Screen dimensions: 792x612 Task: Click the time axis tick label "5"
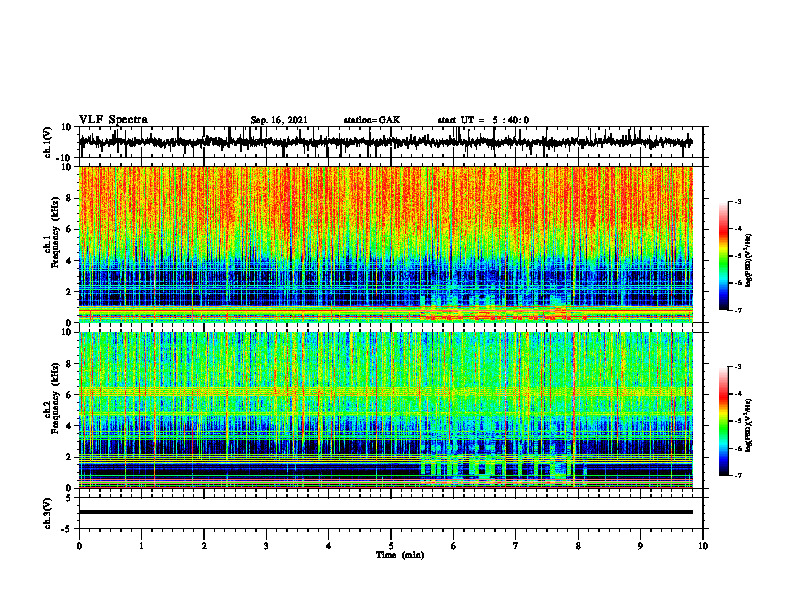click(391, 546)
